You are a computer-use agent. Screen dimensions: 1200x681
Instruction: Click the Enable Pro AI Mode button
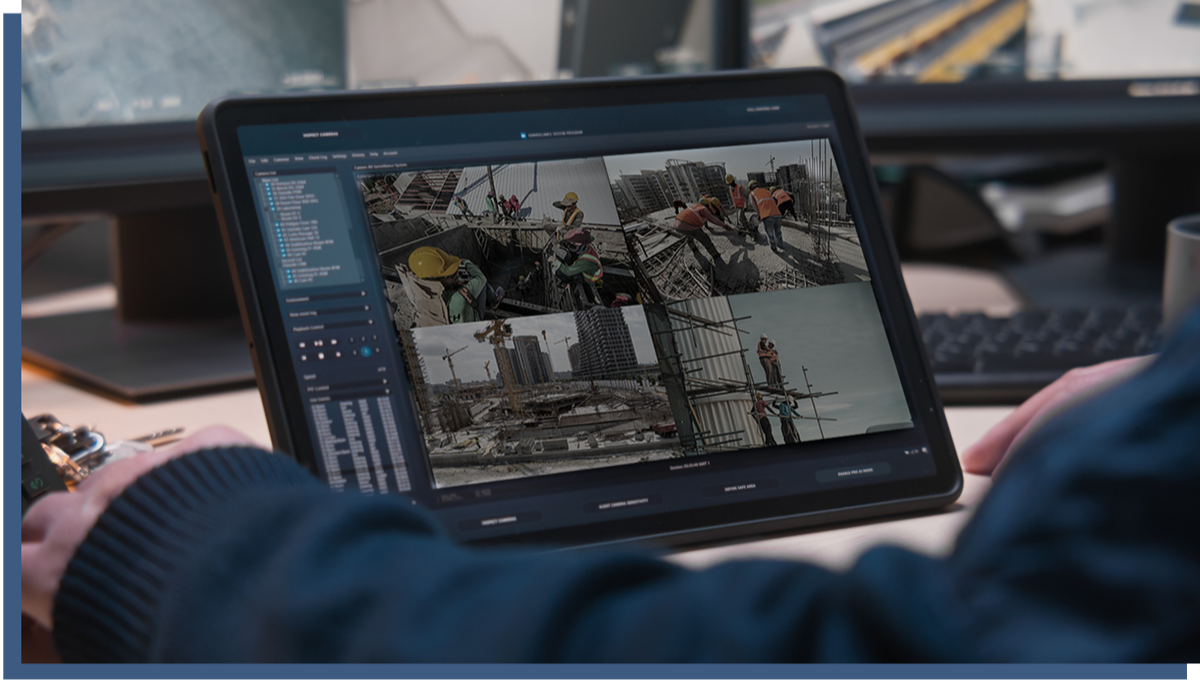point(852,471)
